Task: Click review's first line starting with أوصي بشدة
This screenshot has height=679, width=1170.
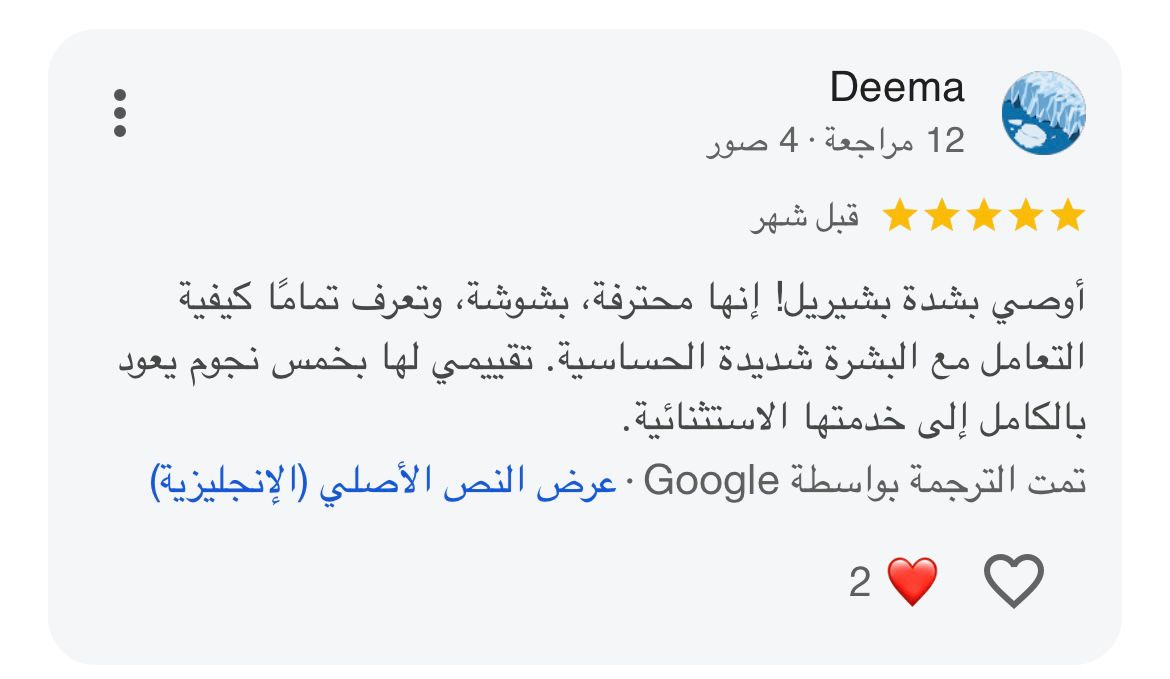Action: [632, 298]
